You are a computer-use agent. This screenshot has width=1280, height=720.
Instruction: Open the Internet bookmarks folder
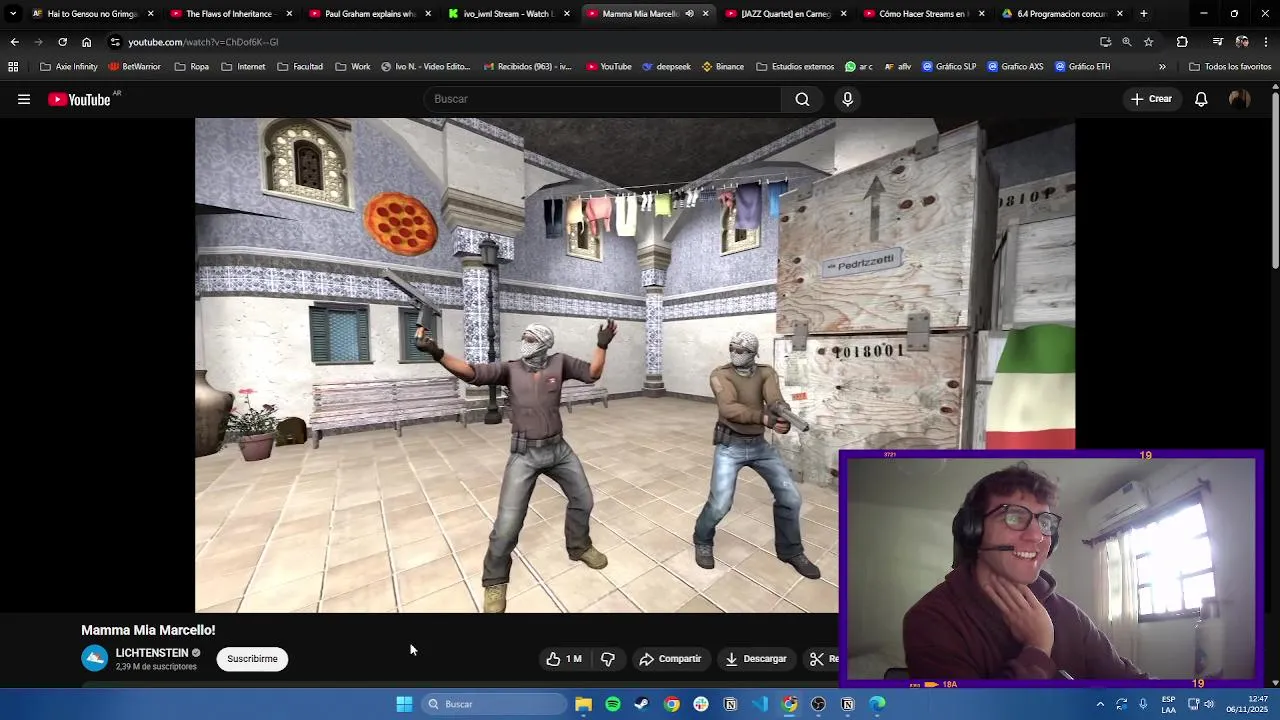coord(243,67)
